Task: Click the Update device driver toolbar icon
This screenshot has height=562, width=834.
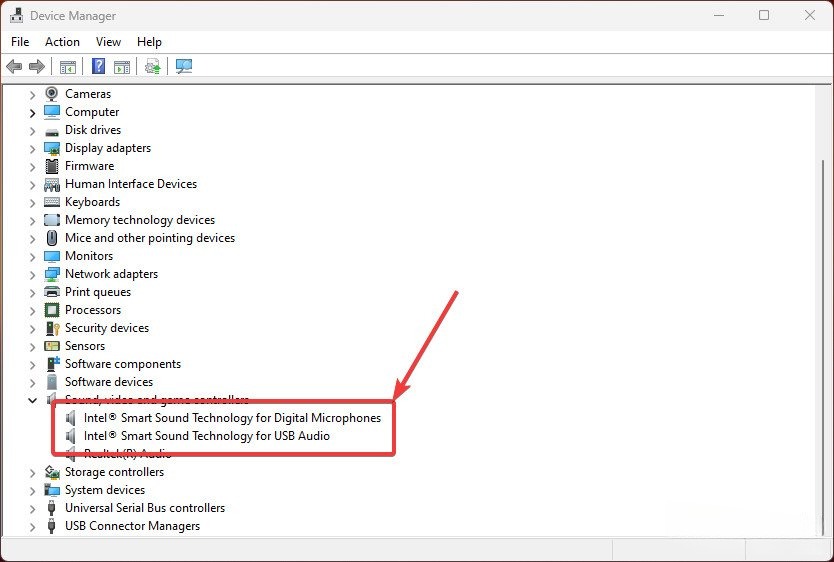Action: 152,67
